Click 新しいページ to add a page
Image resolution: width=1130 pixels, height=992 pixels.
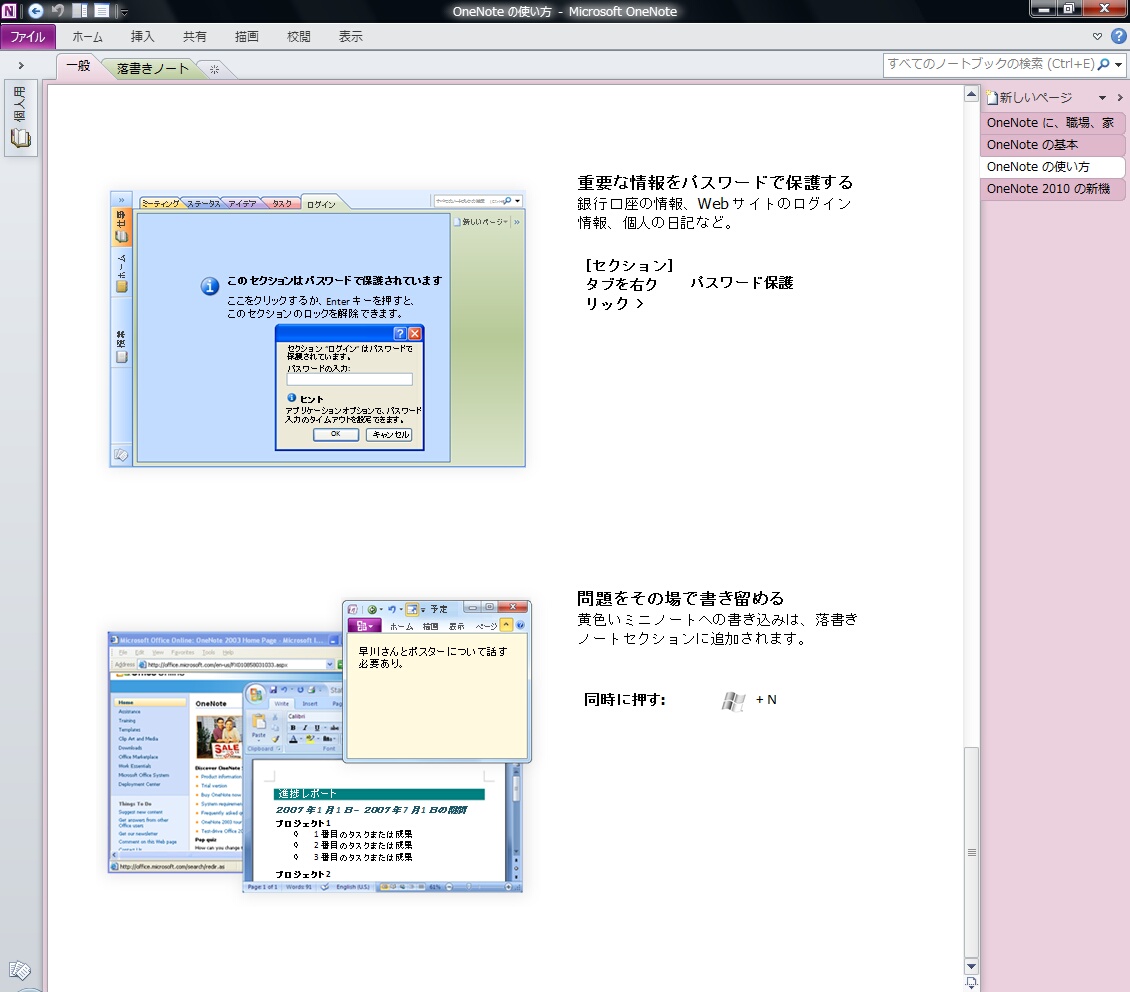1029,97
